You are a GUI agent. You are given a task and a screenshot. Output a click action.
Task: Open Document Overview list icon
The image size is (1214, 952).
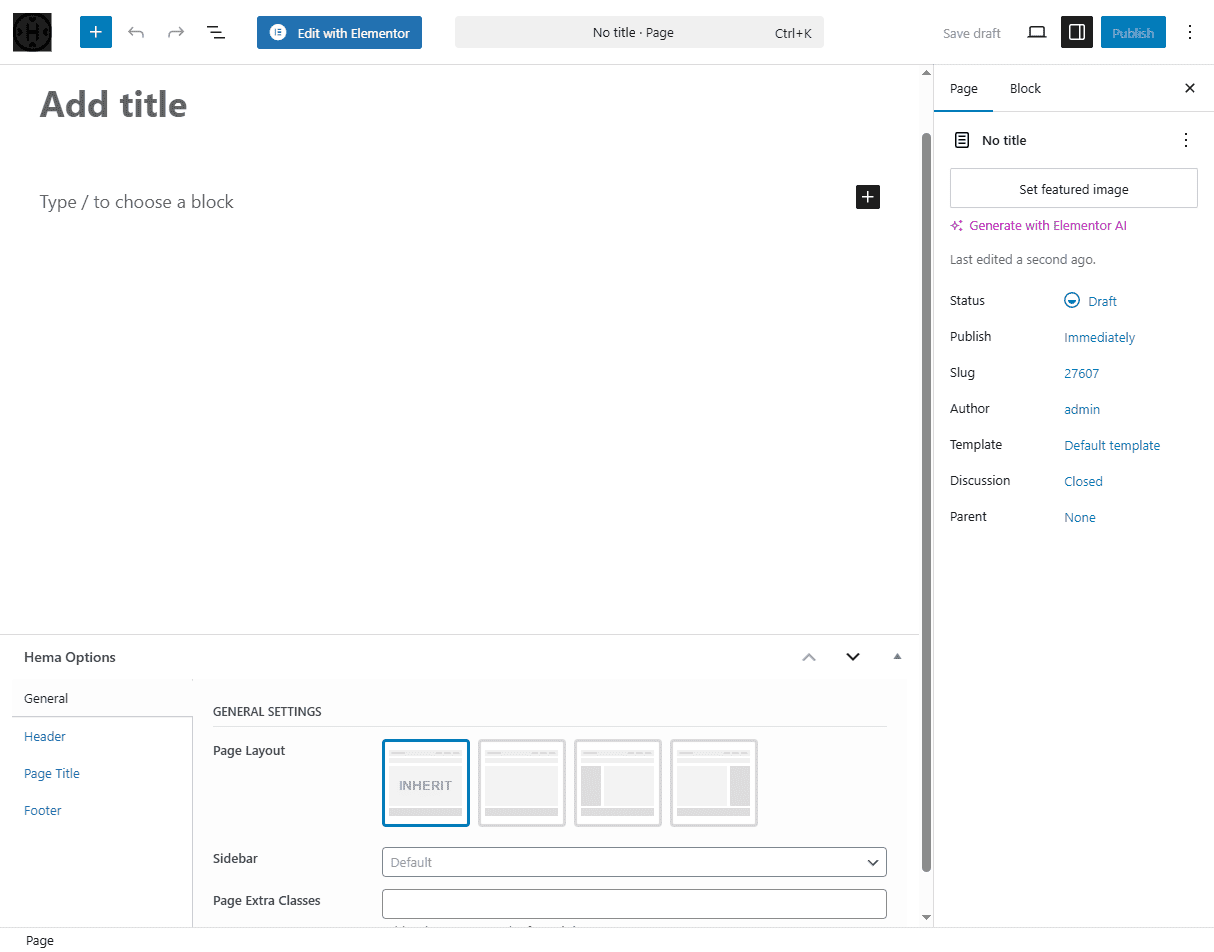tap(216, 33)
